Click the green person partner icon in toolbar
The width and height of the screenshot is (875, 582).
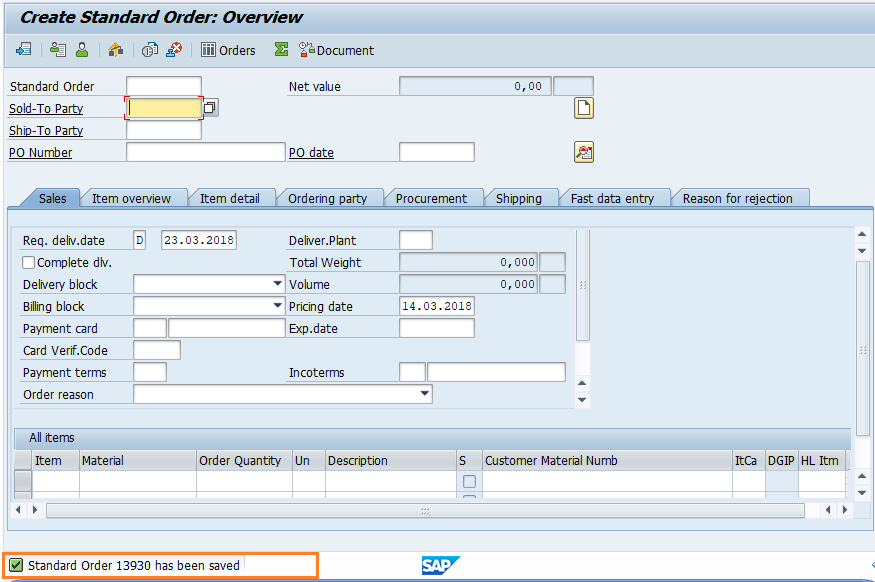[x=82, y=50]
